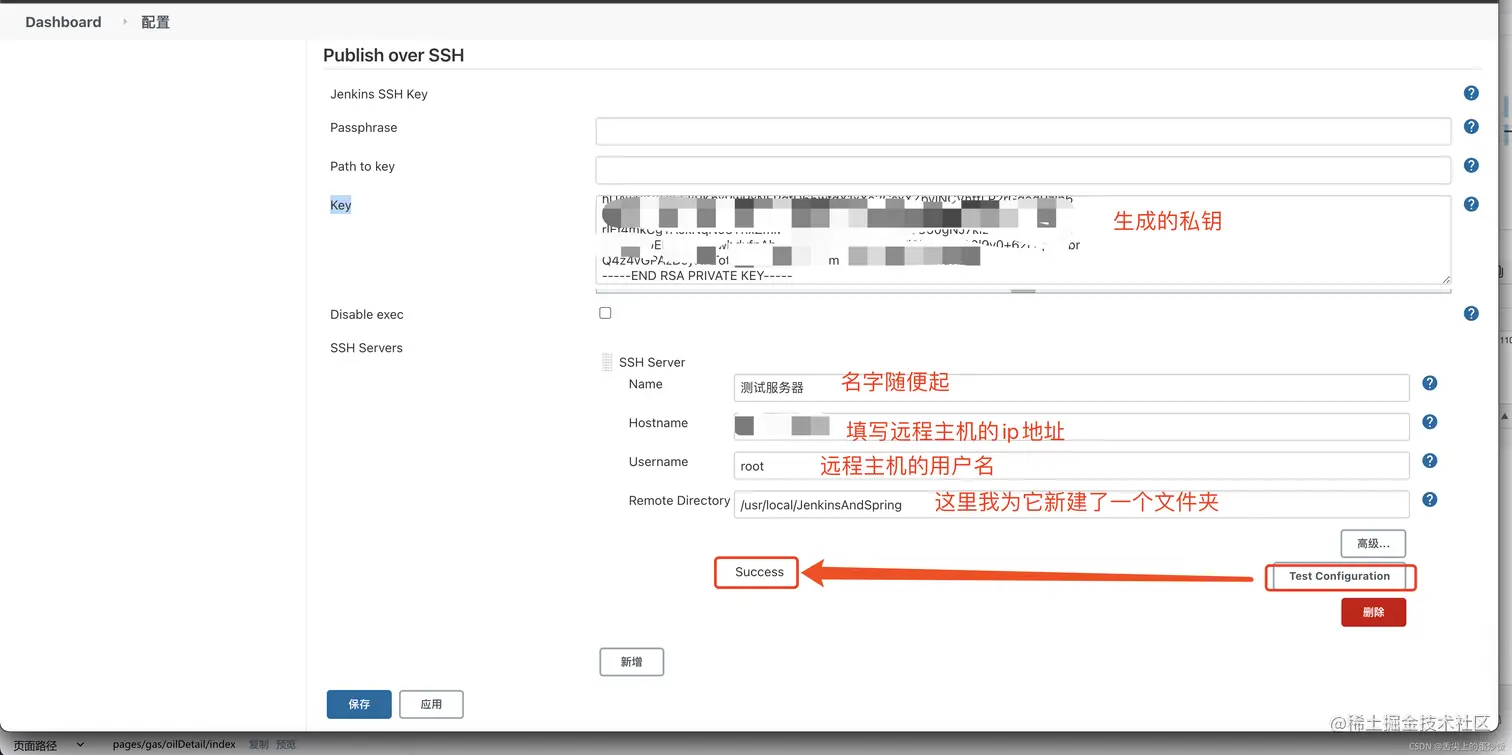Save the configuration with 保存
Screen dimensions: 1512x755
pos(359,704)
